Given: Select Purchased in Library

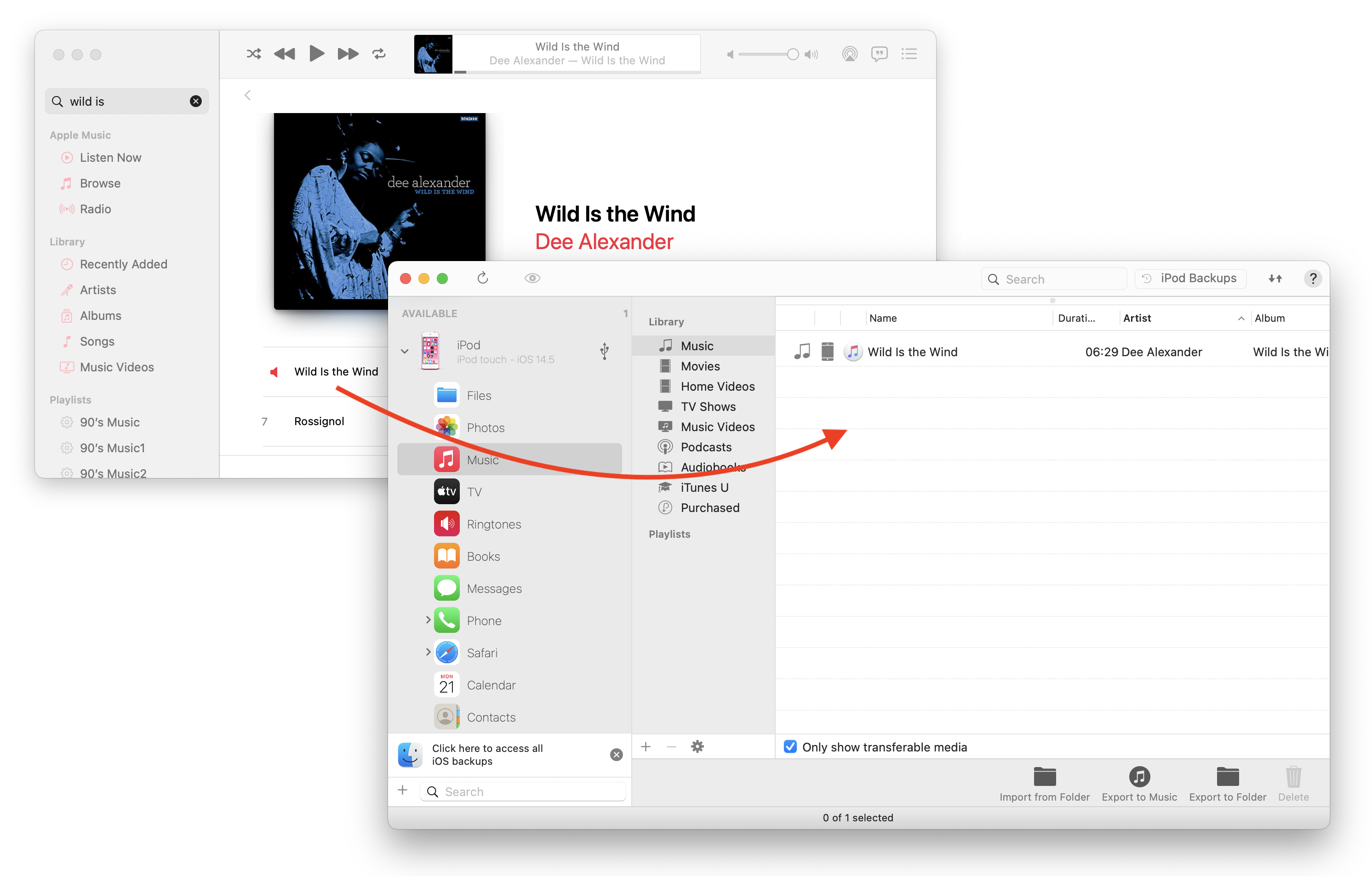Looking at the screenshot, I should pos(703,507).
